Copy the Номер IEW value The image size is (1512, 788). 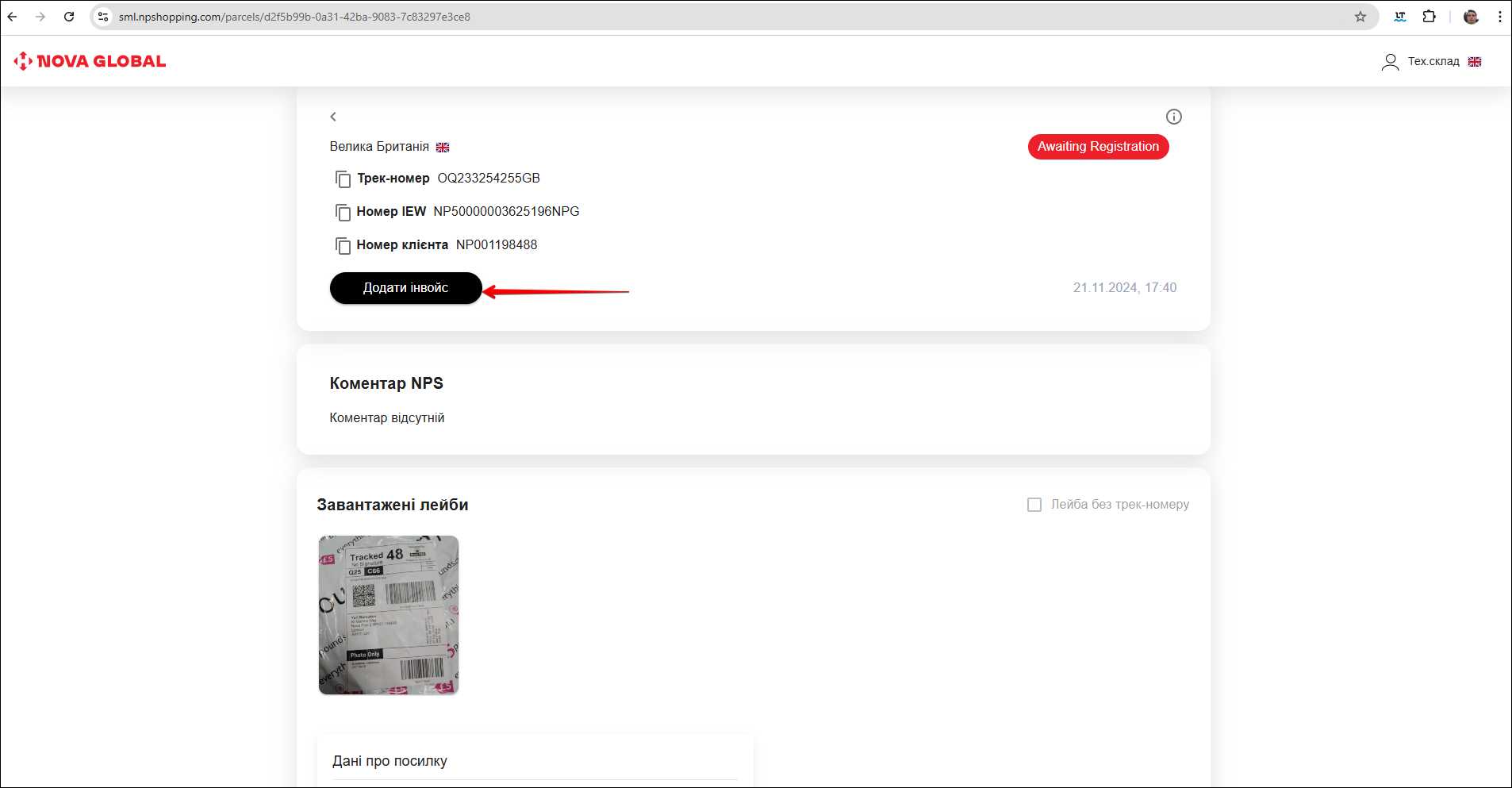click(343, 213)
